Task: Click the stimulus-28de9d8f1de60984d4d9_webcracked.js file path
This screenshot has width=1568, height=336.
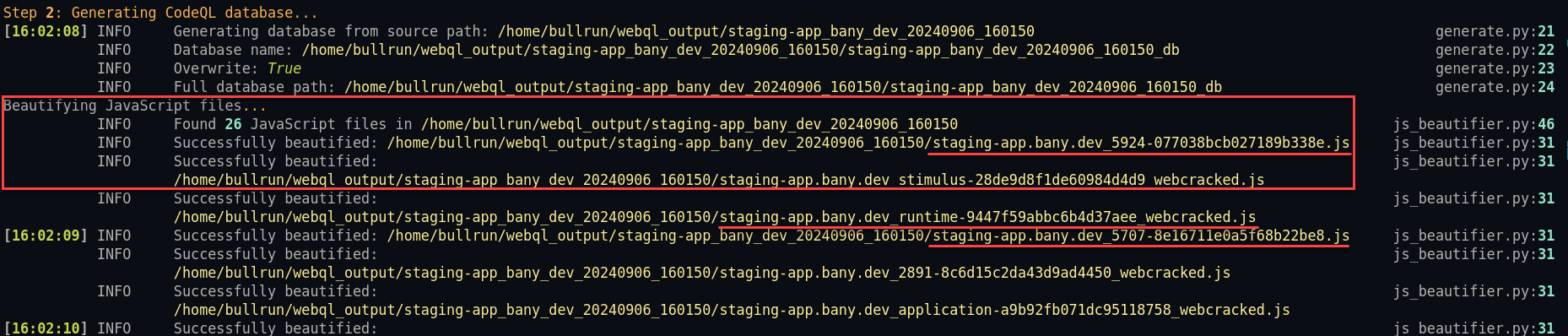Action: pyautogui.click(x=719, y=180)
